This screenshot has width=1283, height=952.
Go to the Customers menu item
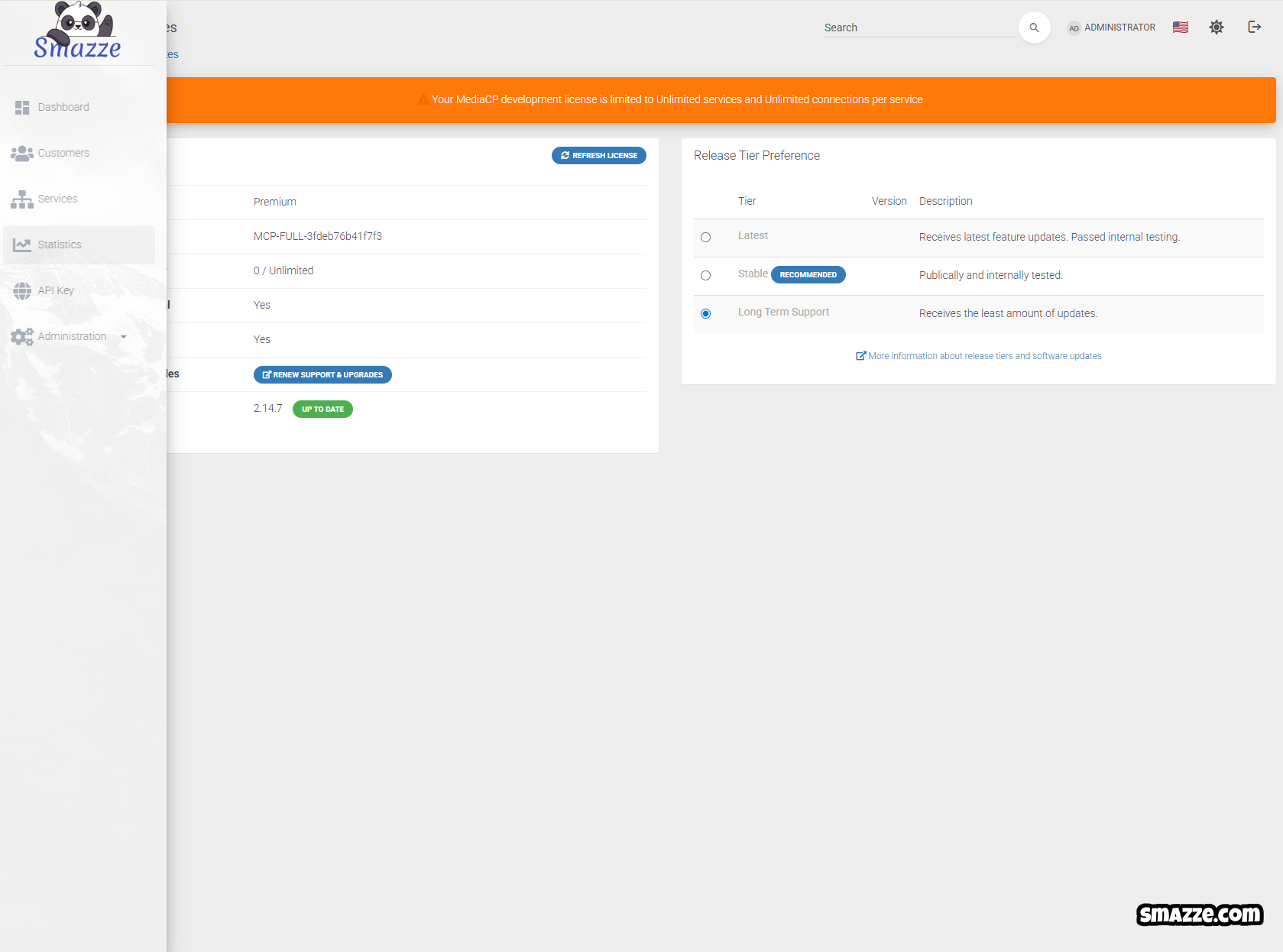pos(63,154)
